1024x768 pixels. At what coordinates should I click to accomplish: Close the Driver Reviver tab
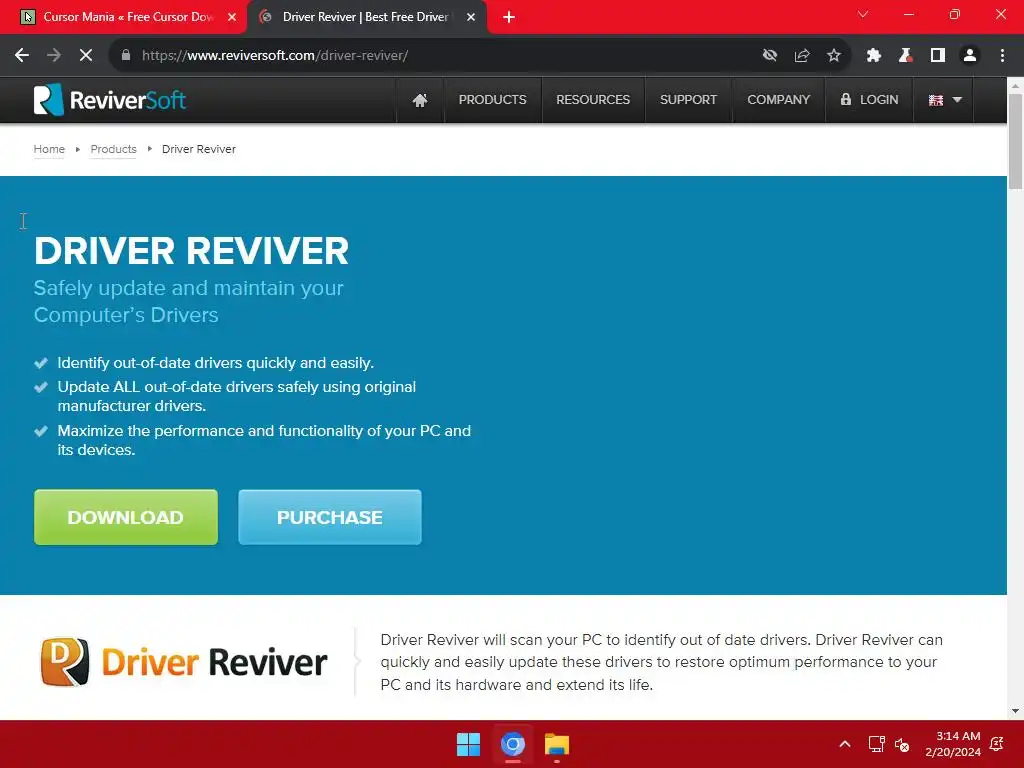471,17
